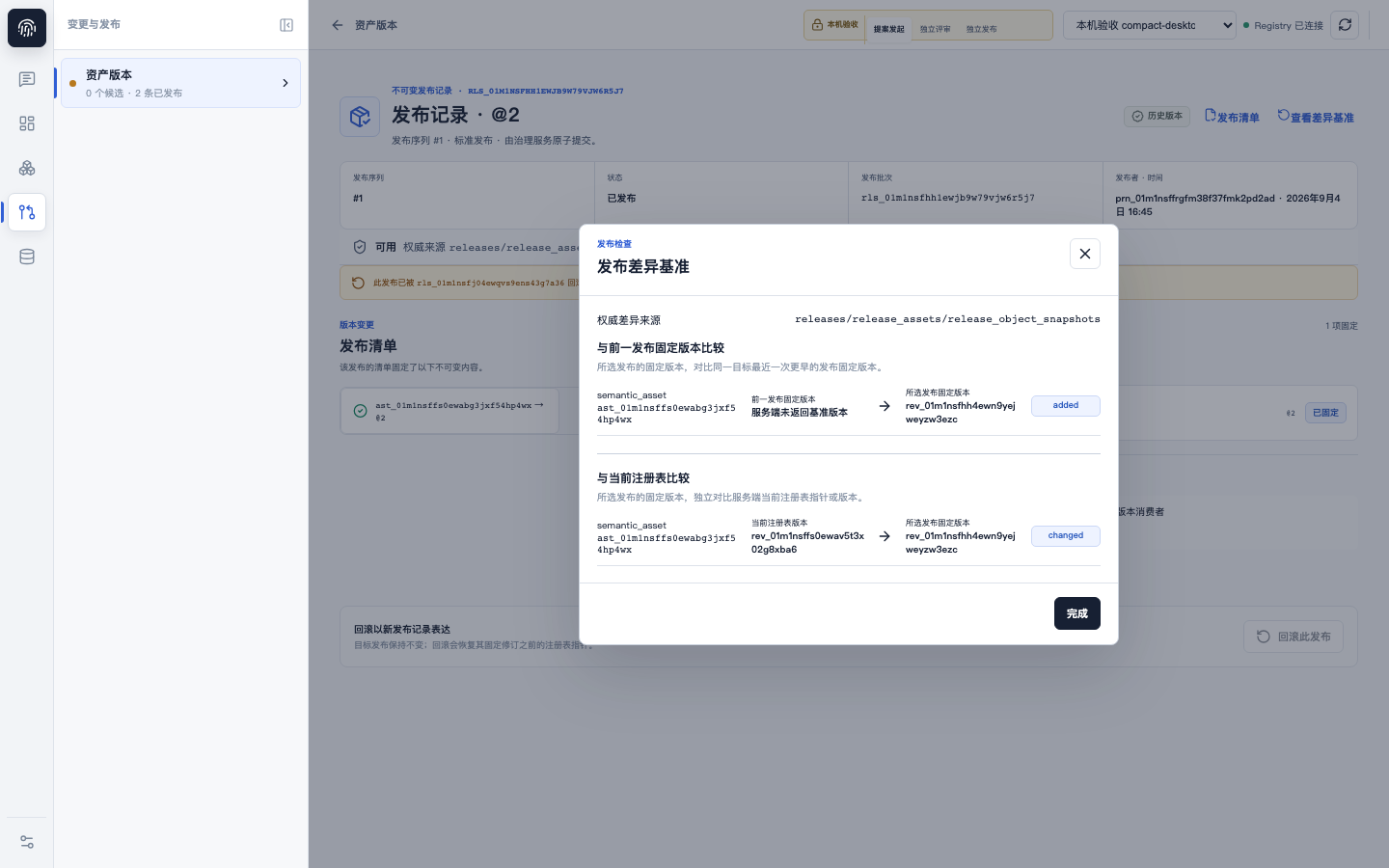This screenshot has height=868, width=1389.
Task: Click the rollback icon in warning banner
Action: coord(358,283)
